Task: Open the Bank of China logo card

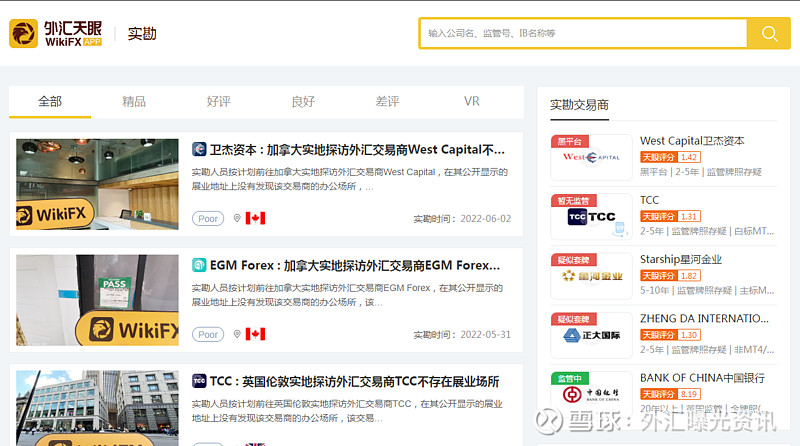Action: [x=591, y=394]
